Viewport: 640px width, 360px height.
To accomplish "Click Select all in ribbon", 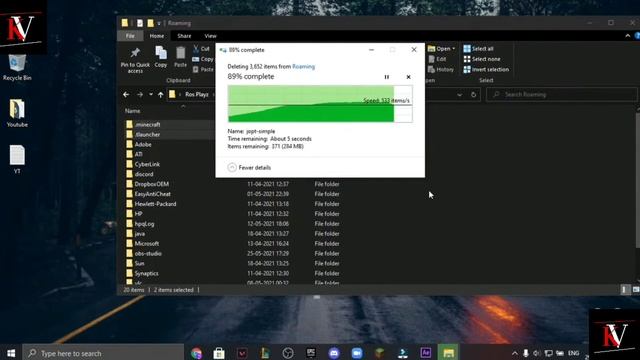I will 478,49.
